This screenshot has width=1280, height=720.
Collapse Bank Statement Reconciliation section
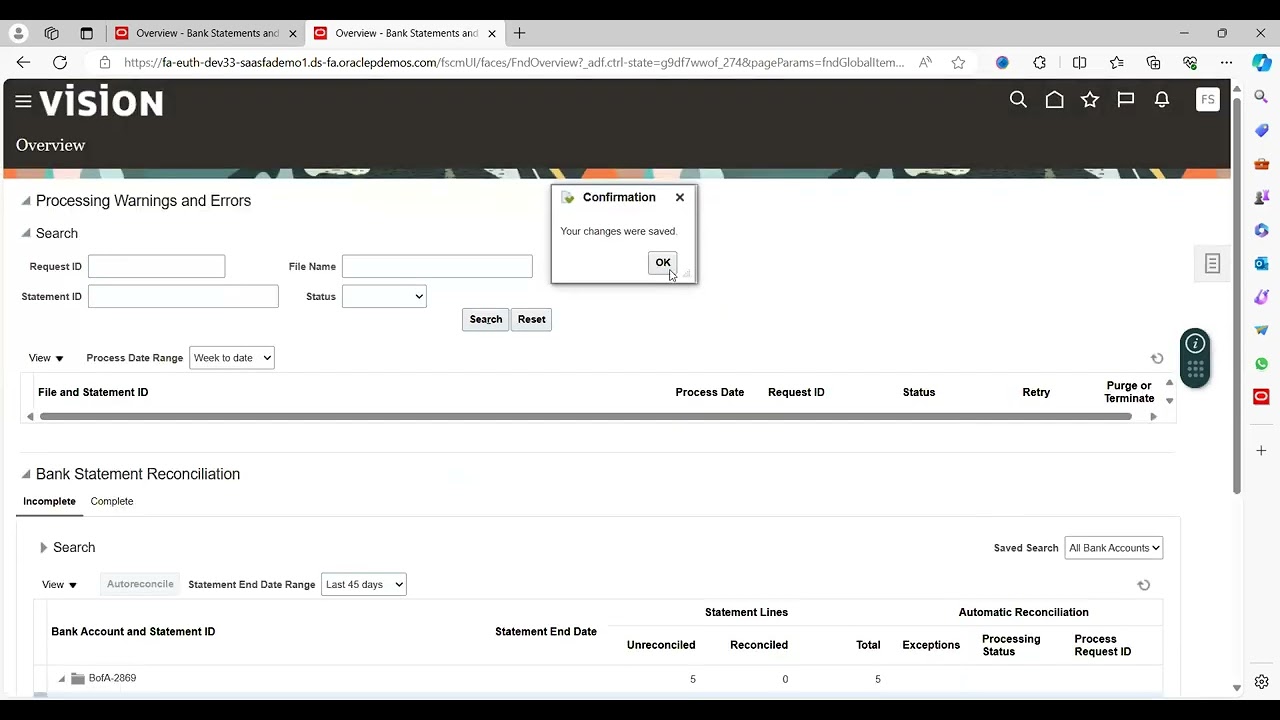pos(26,474)
